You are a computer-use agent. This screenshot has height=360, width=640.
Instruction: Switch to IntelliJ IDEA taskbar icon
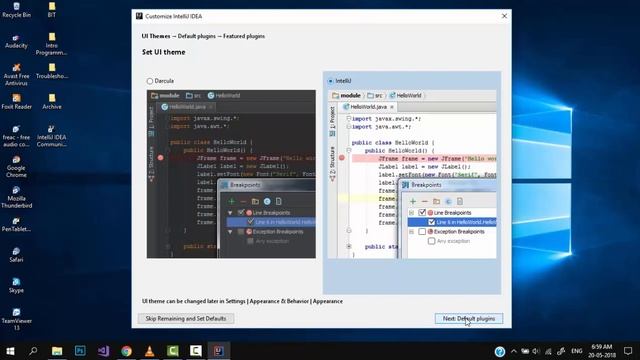(x=219, y=351)
